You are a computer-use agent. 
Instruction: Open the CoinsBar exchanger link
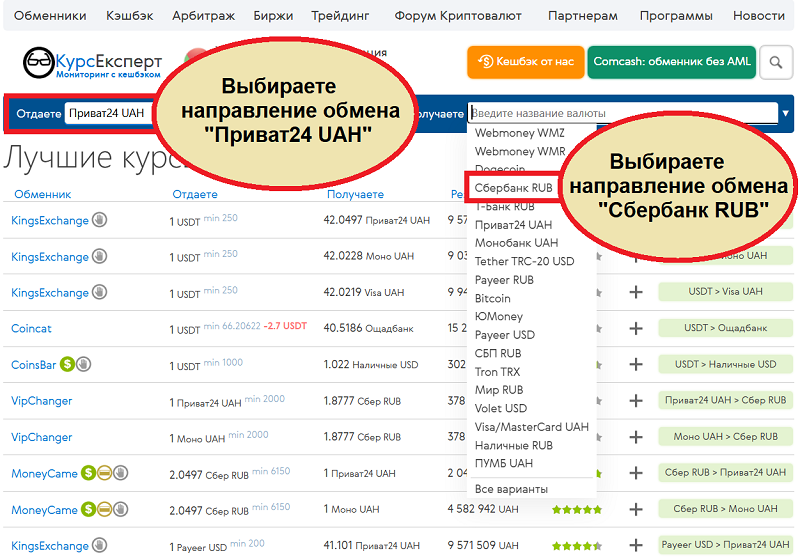coord(34,365)
